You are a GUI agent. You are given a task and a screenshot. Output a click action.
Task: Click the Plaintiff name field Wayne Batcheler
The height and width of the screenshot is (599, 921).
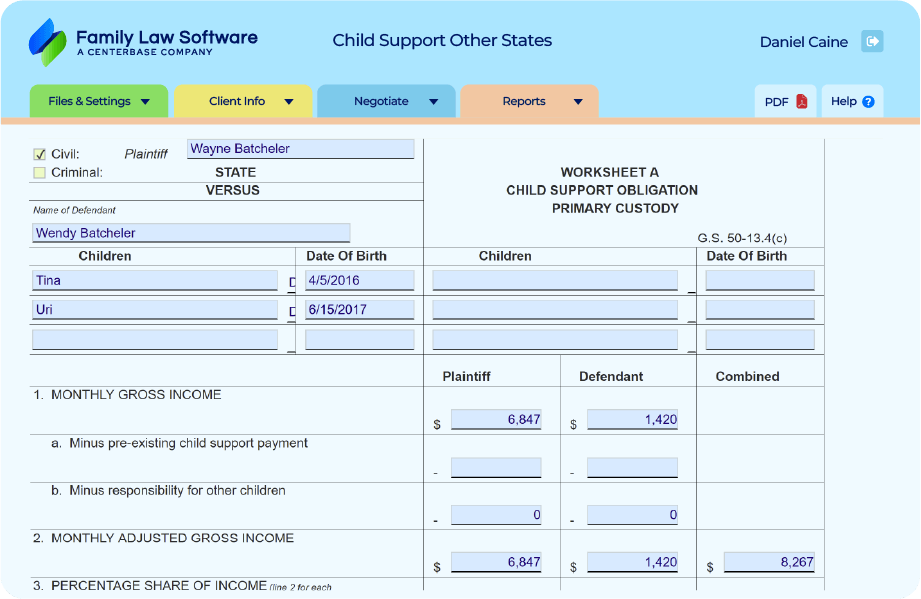[x=300, y=149]
